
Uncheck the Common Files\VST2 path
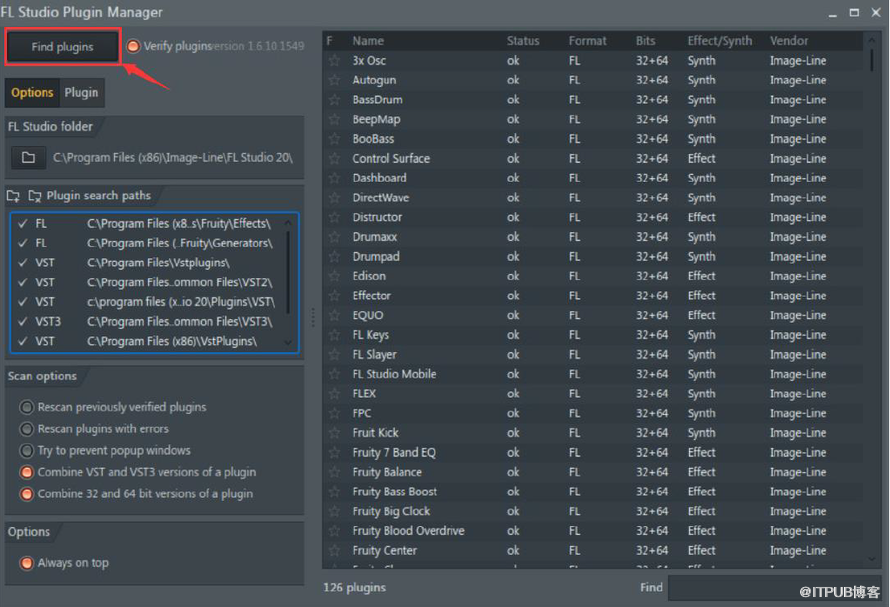tap(23, 282)
